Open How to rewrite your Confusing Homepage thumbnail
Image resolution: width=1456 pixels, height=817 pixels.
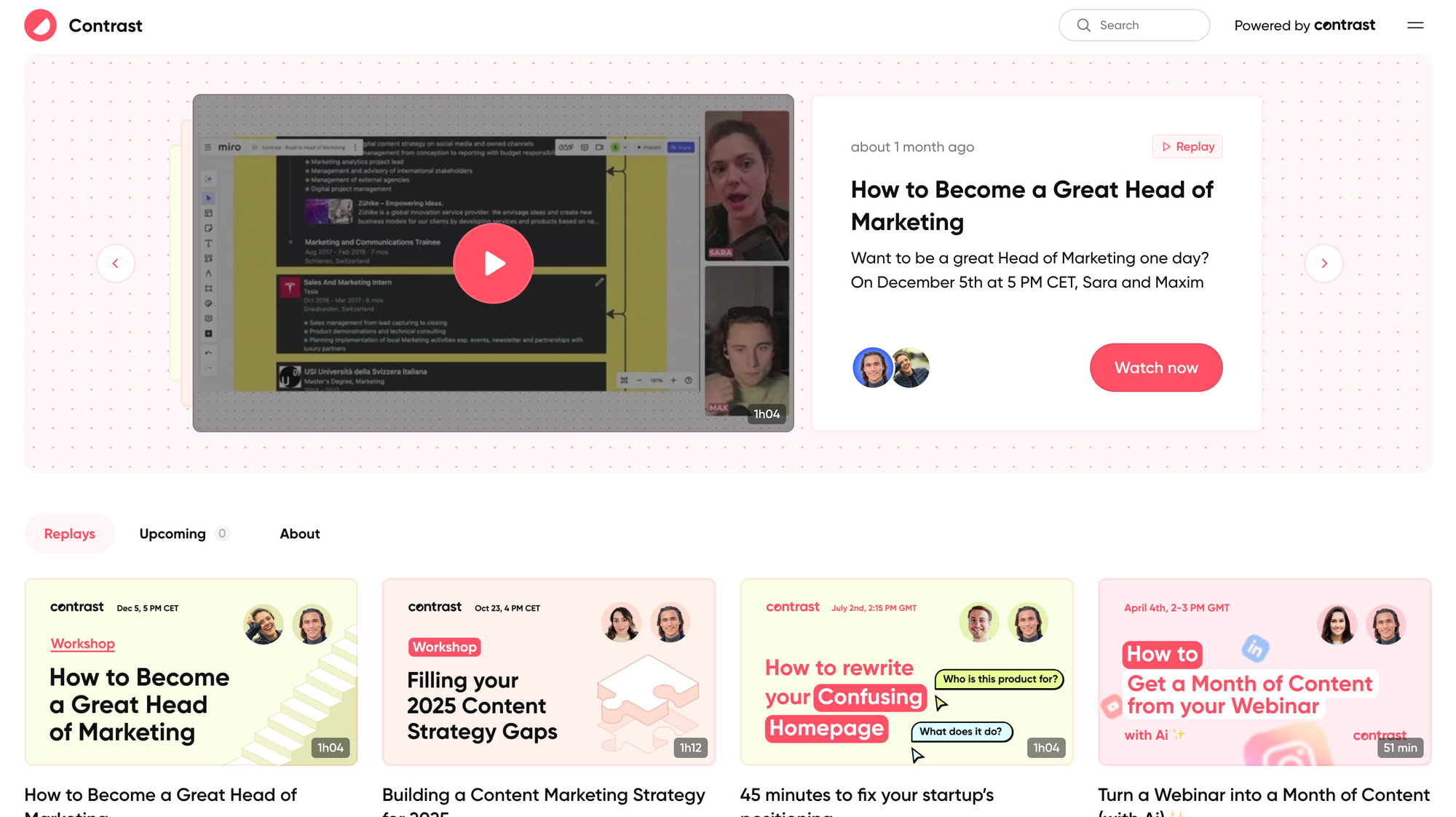click(906, 671)
